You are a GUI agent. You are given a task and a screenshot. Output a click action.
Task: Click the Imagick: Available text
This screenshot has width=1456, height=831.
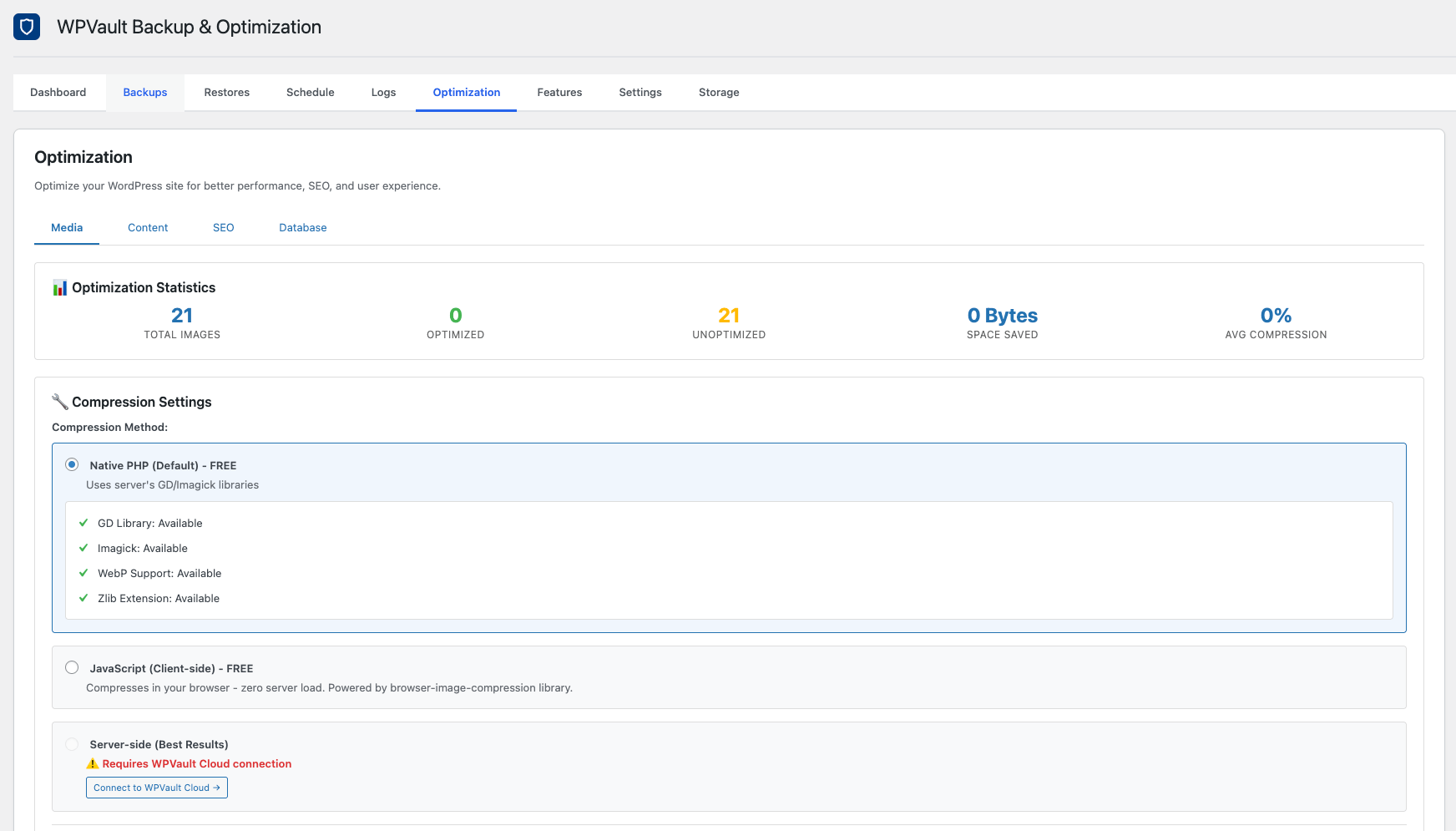tap(143, 549)
